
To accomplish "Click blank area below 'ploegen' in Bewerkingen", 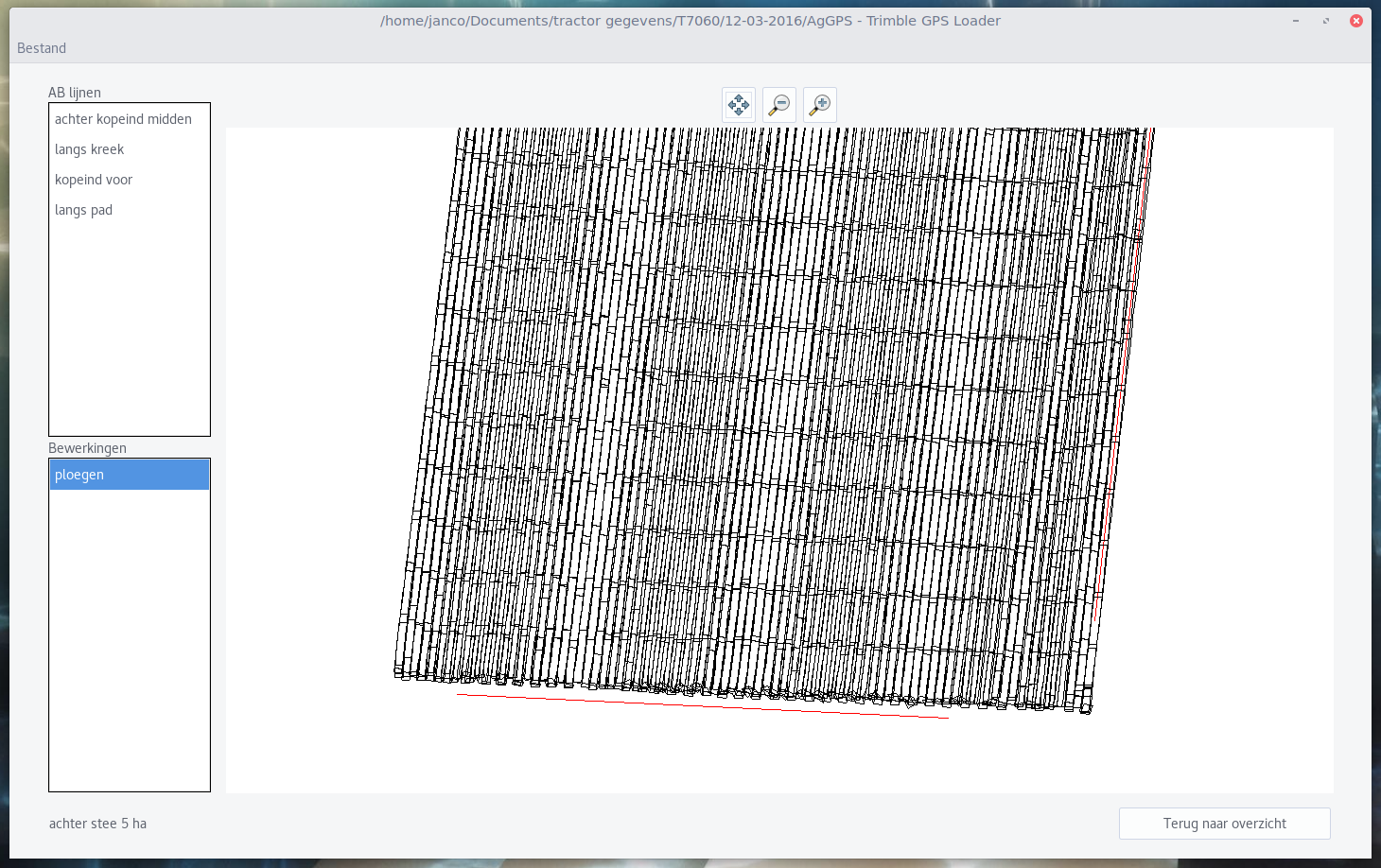I will click(x=129, y=643).
